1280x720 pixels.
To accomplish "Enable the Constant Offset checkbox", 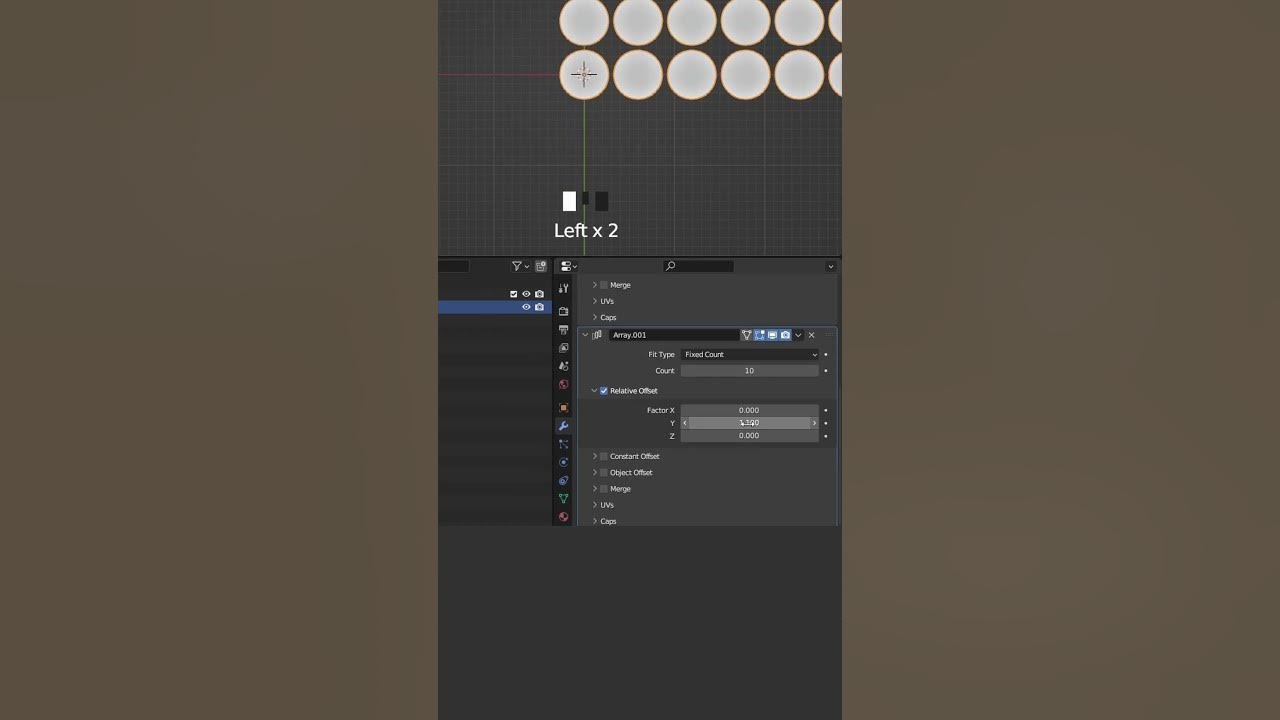I will 604,456.
